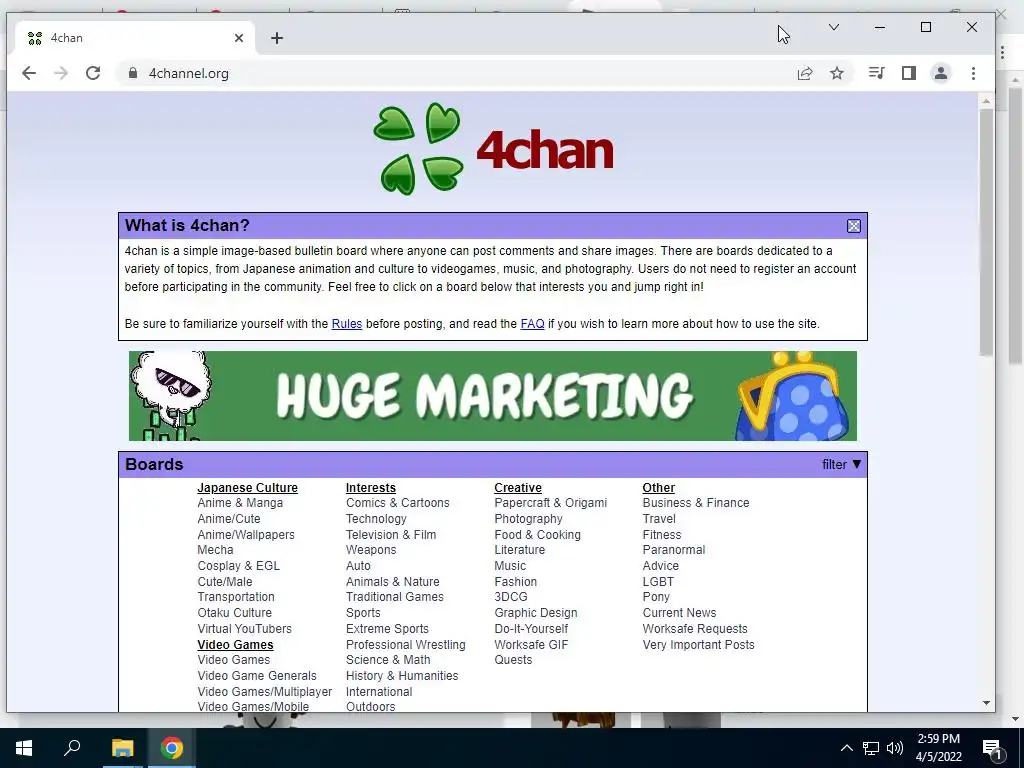Open the Graphic Design board
The image size is (1024, 768).
536,613
